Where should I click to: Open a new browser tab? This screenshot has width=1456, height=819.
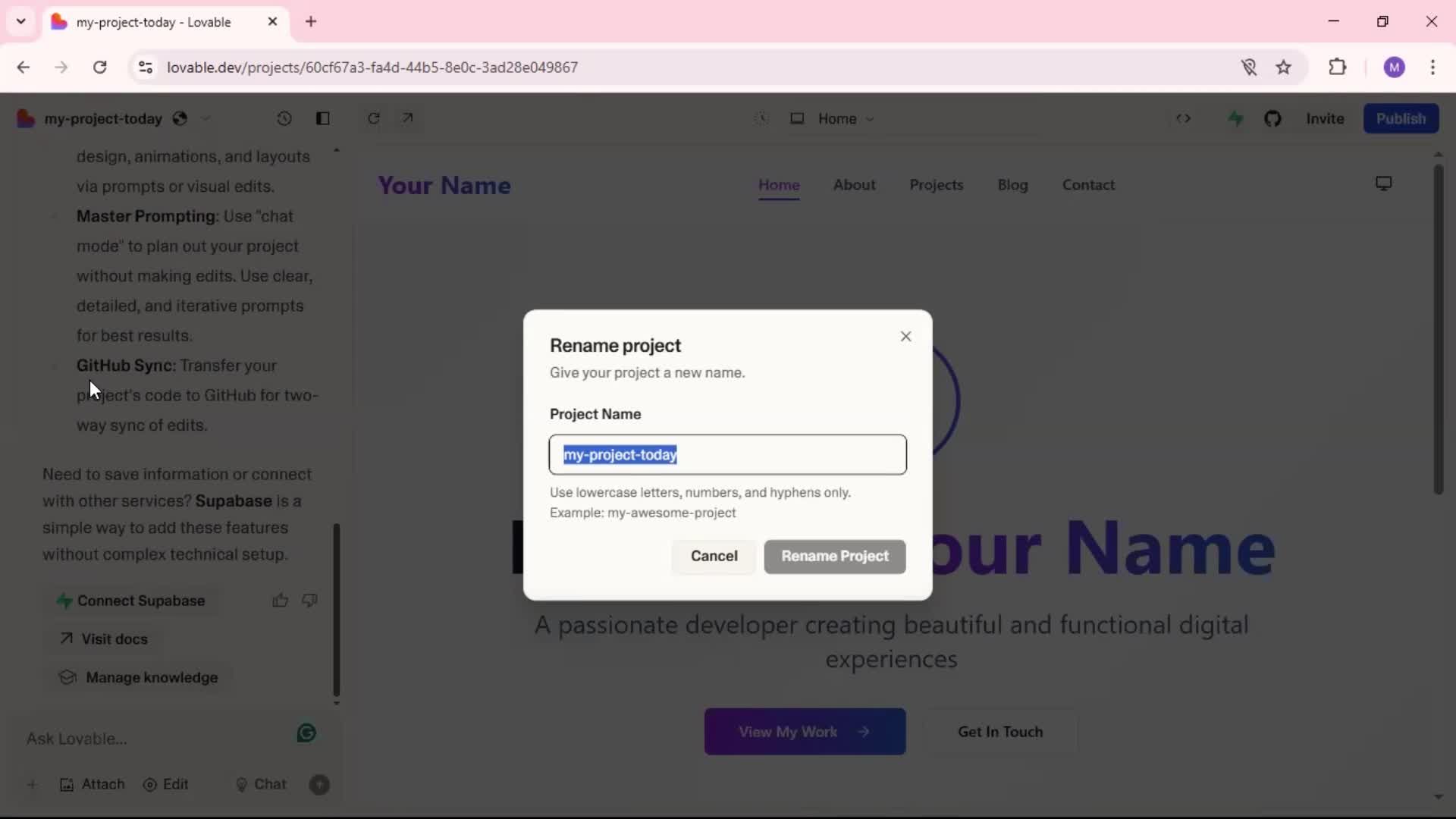click(311, 22)
